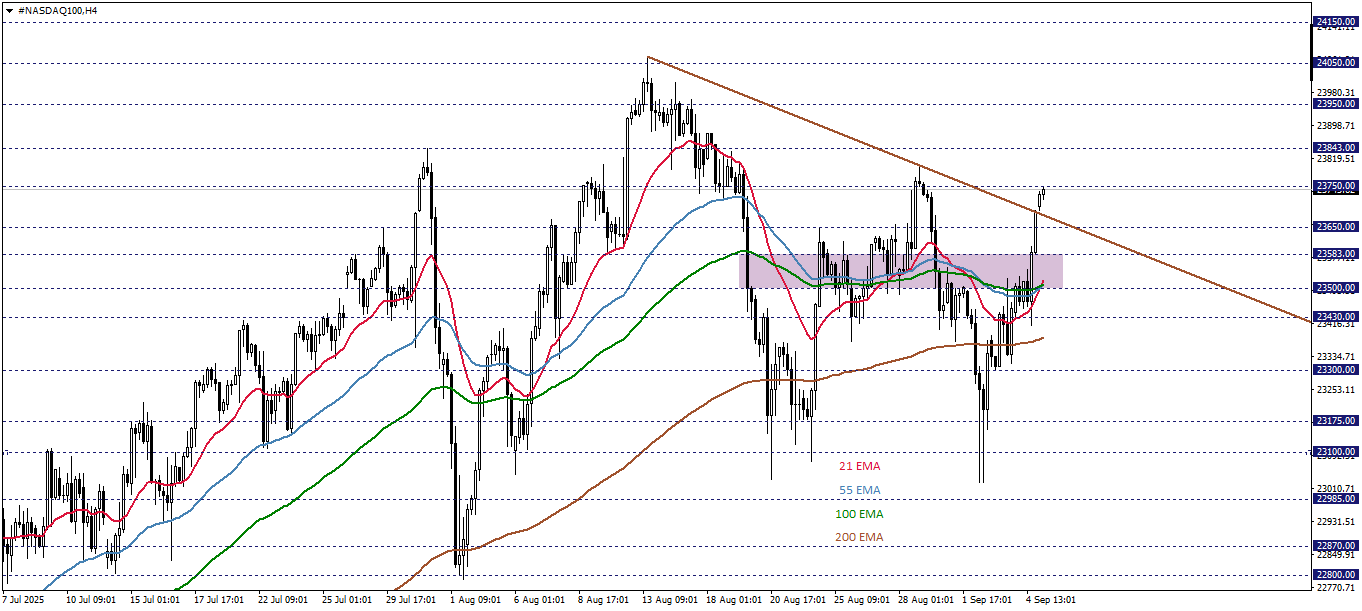Click the 23843.00 price level label

click(x=1336, y=147)
